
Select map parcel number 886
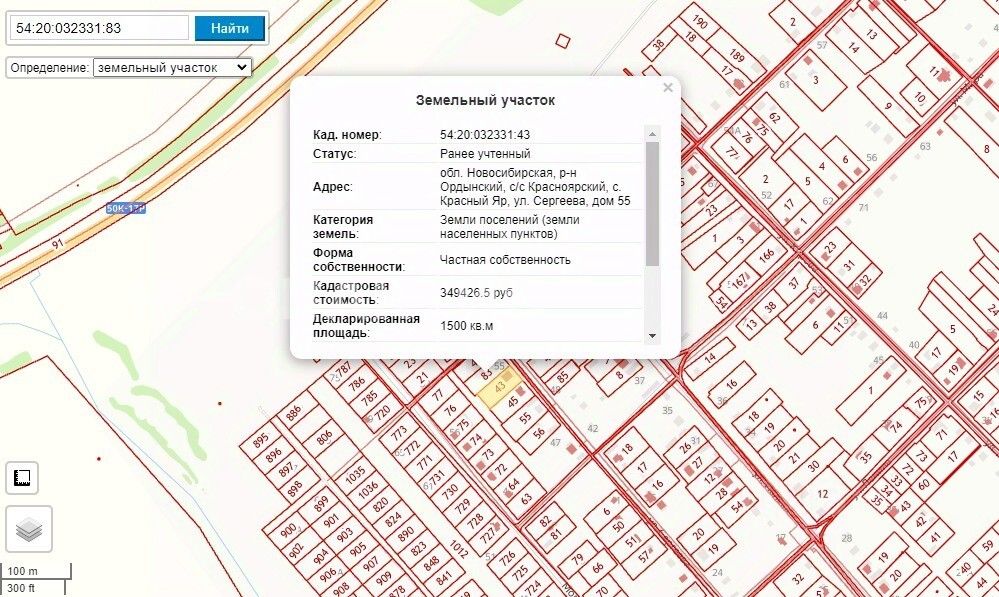[x=293, y=414]
